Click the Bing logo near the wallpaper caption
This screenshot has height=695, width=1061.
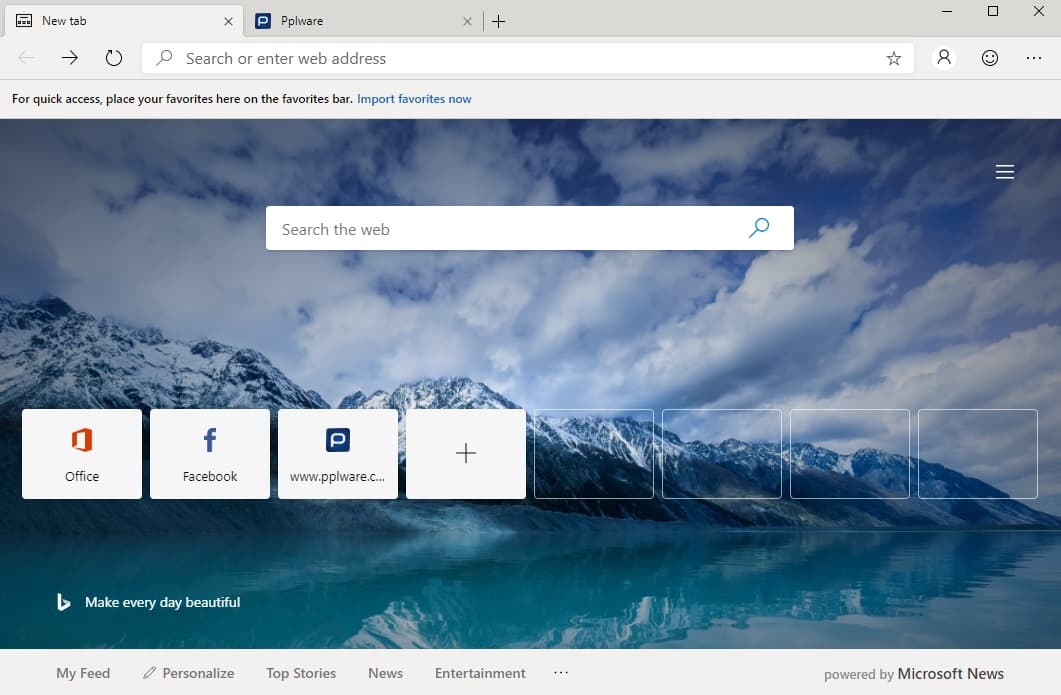pos(62,602)
